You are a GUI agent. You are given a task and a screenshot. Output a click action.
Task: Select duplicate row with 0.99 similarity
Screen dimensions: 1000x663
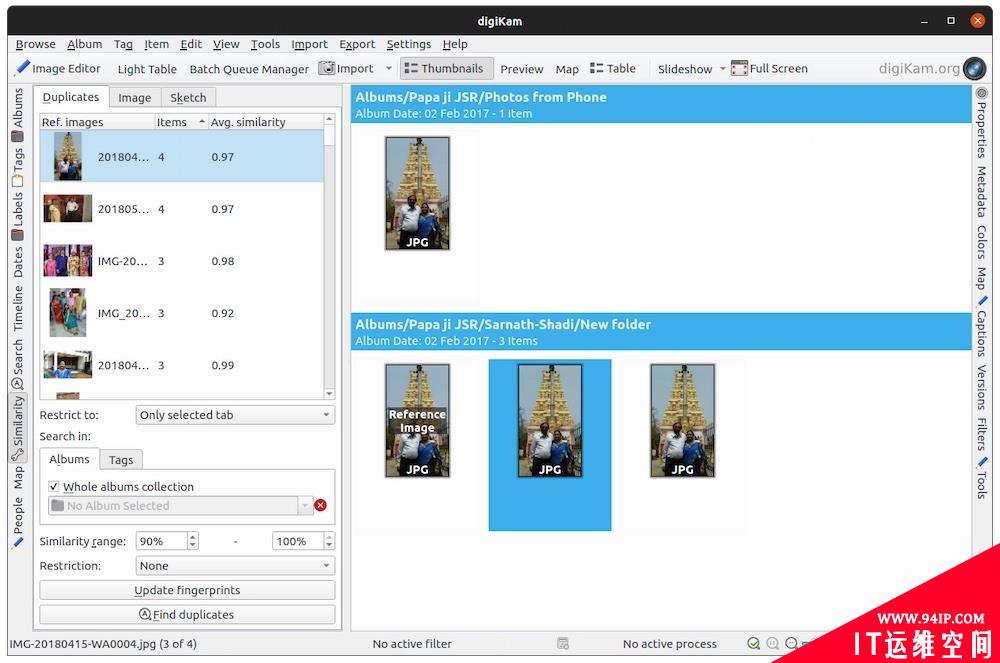point(182,365)
